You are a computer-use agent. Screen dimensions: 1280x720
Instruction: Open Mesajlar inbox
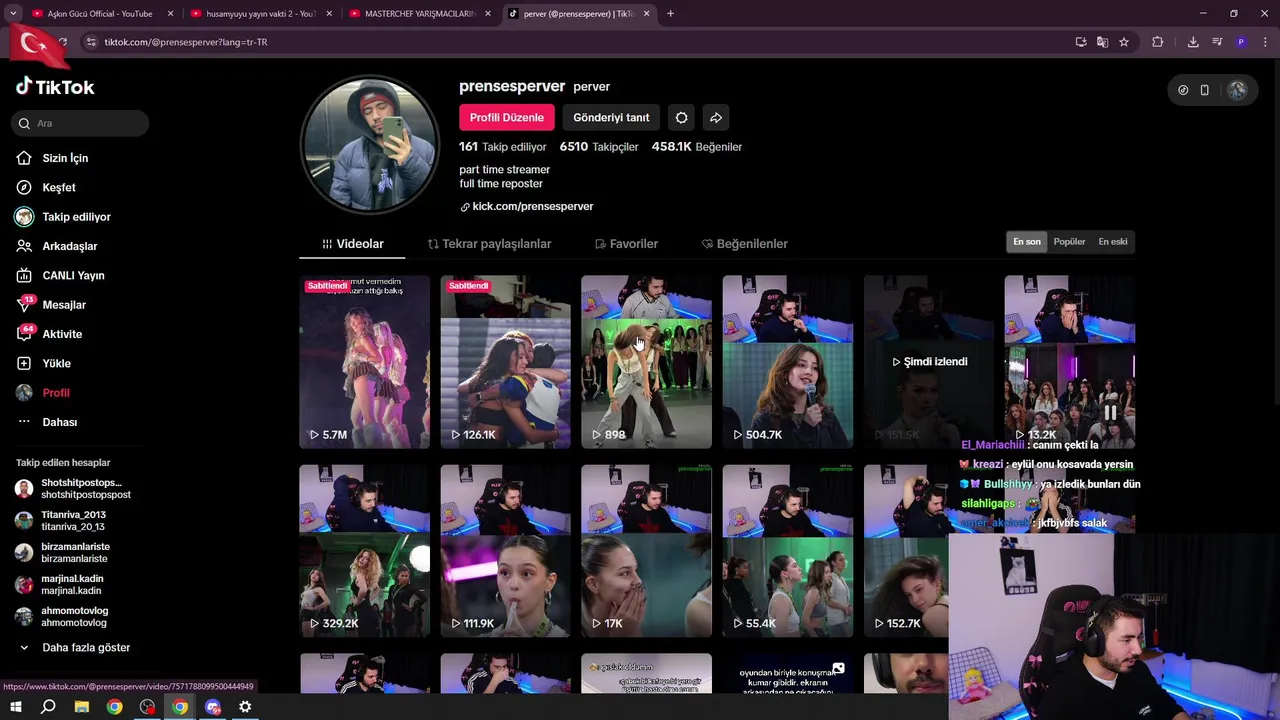(64, 305)
